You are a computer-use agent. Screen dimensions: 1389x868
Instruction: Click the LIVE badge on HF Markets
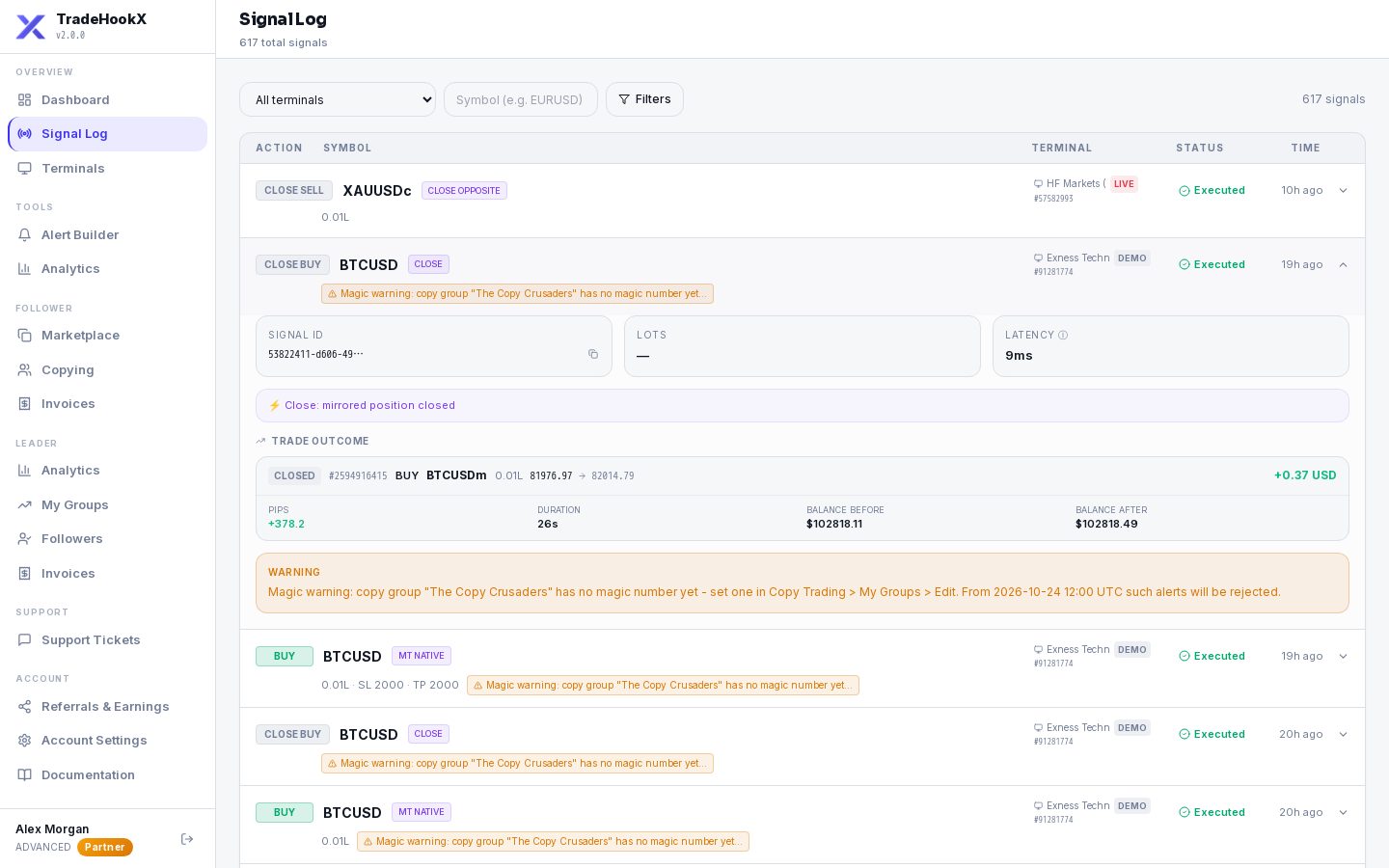pos(1124,184)
